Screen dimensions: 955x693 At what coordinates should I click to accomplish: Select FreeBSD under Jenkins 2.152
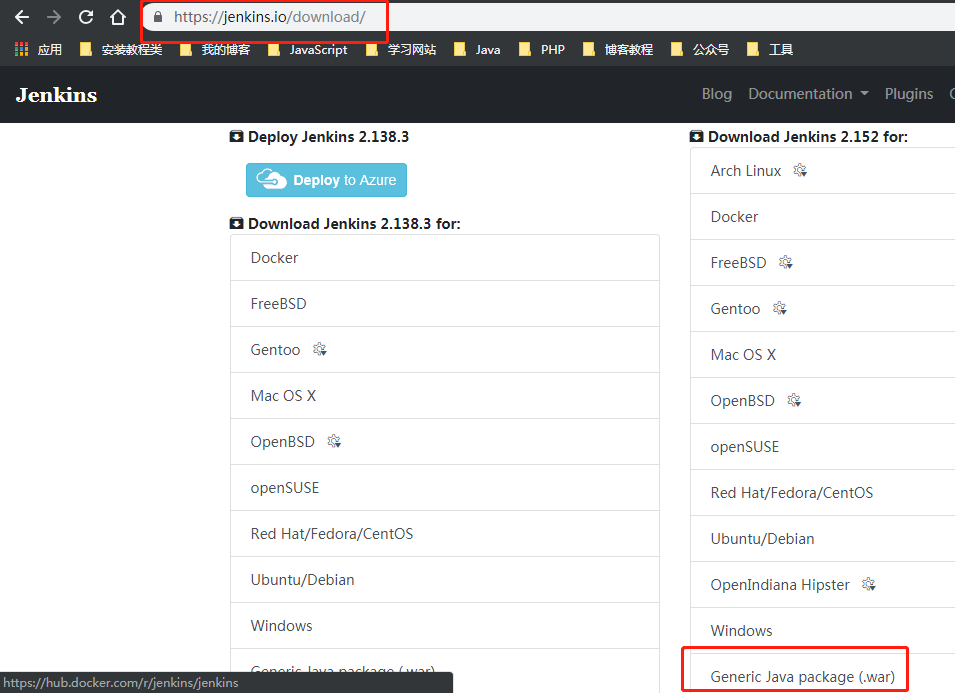point(823,262)
